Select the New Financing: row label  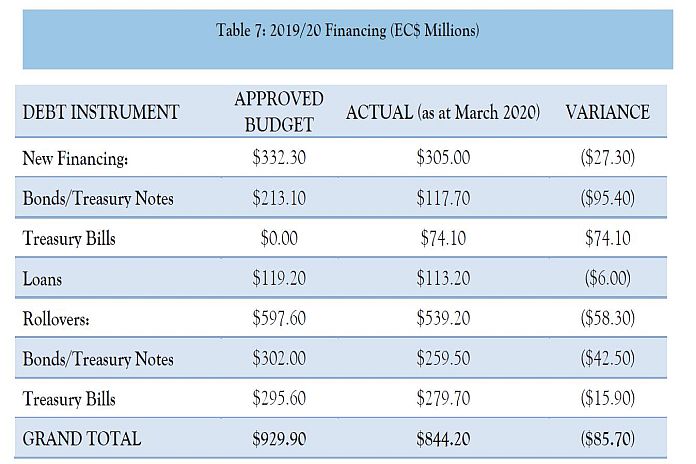point(76,158)
